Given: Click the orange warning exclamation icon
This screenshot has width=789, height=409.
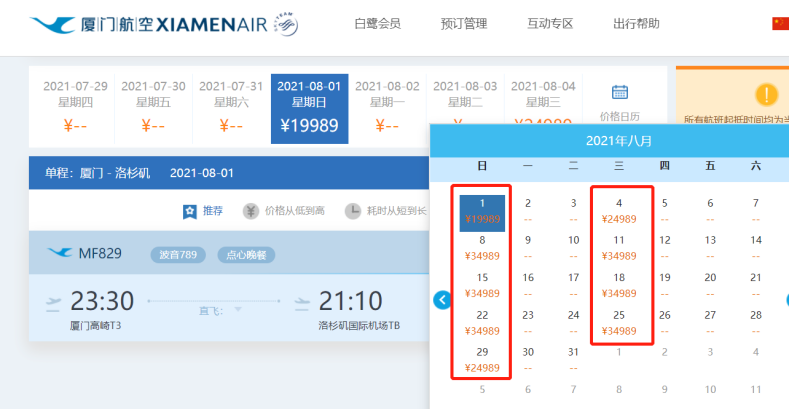Looking at the screenshot, I should pyautogui.click(x=767, y=95).
